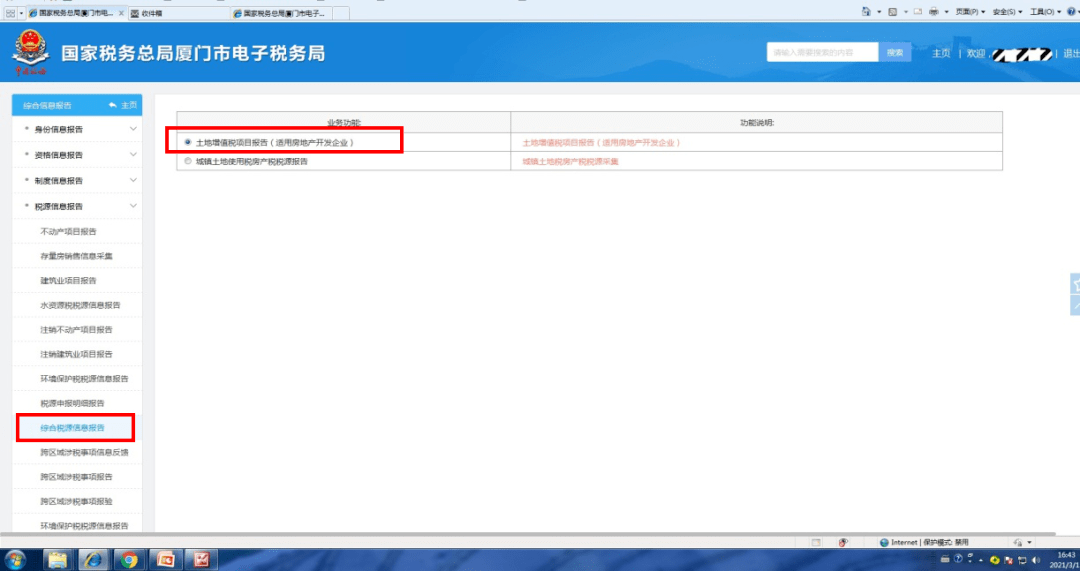
Task: Click 土地增值税项目报告 red description link
Action: [x=601, y=143]
